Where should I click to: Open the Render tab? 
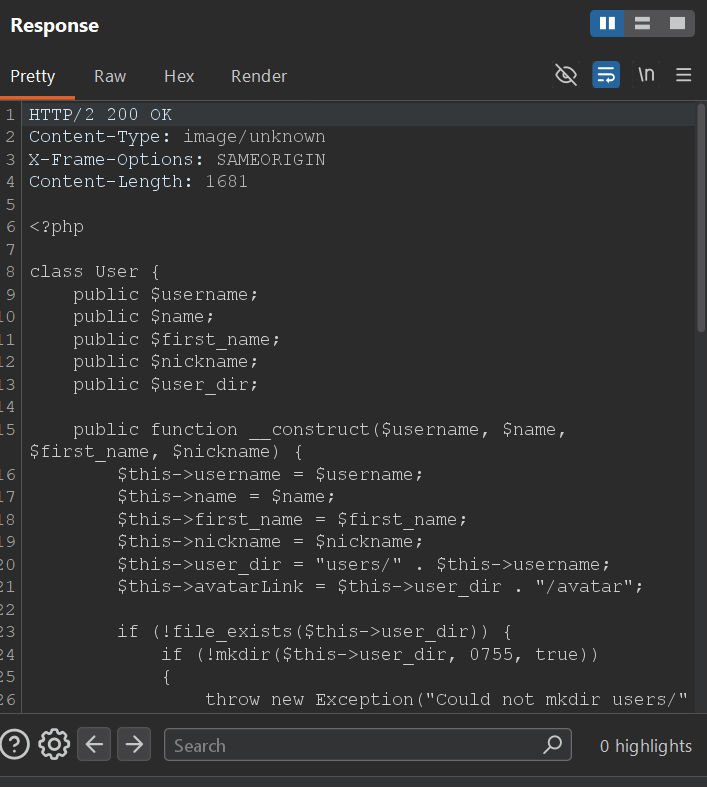point(259,76)
